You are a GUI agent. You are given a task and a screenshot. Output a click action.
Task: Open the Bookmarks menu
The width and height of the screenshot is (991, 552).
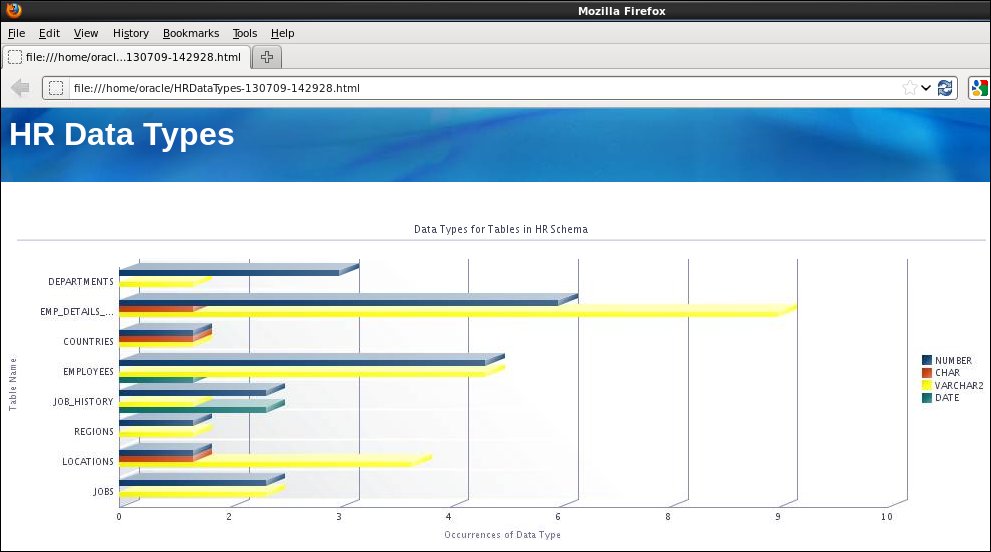[x=191, y=34]
